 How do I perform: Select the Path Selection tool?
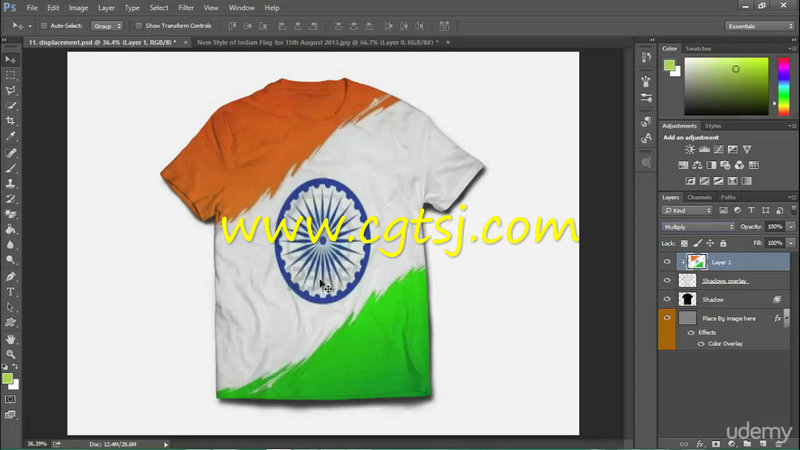click(x=10, y=307)
